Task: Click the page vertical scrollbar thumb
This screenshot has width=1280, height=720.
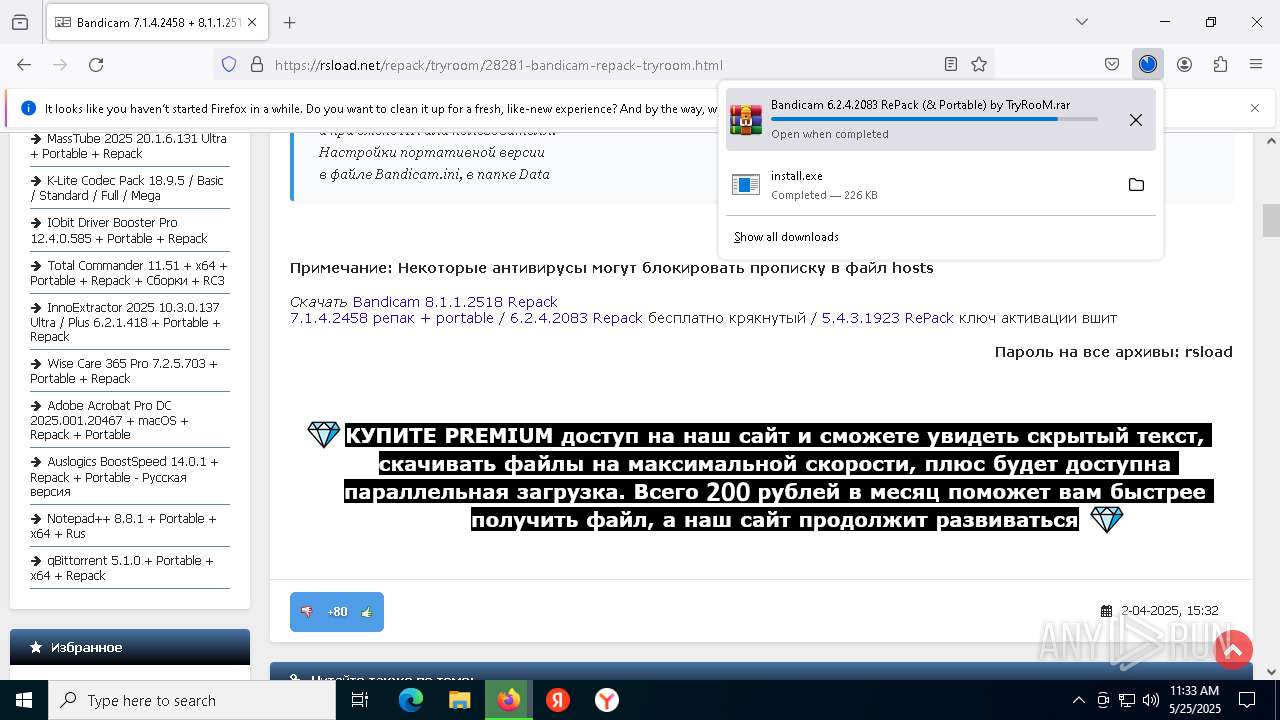Action: coord(1271,220)
